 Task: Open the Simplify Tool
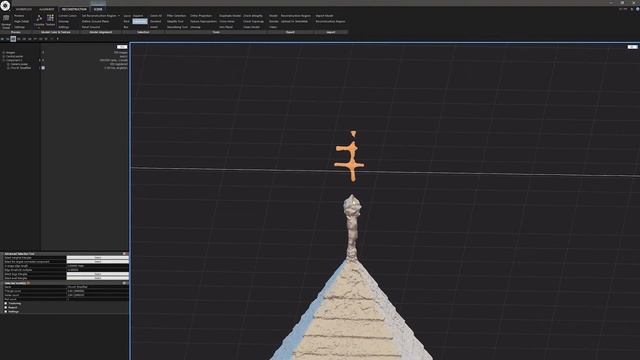[x=175, y=21]
